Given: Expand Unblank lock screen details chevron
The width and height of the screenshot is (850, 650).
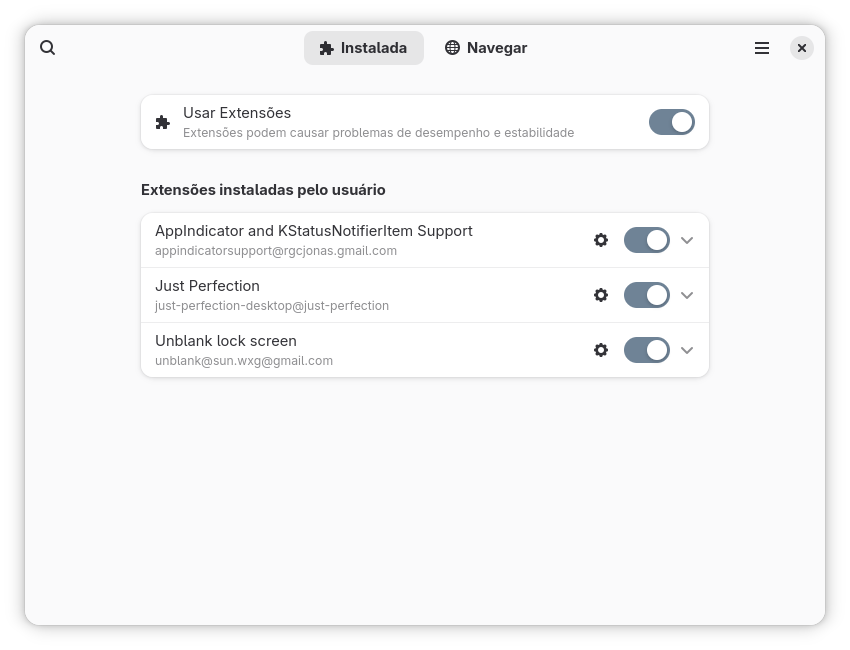Looking at the screenshot, I should (687, 350).
